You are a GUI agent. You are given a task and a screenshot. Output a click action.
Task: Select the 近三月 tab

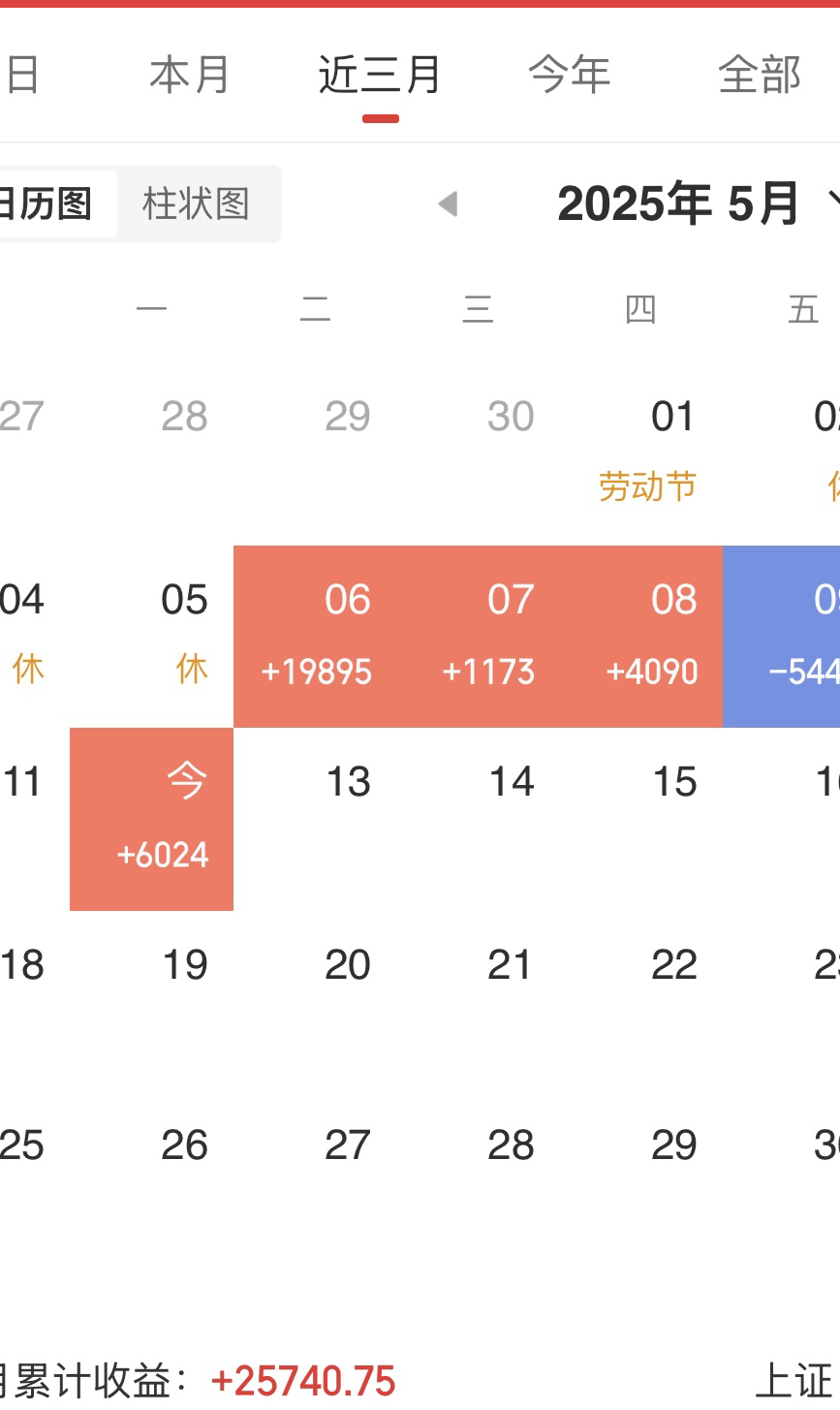(x=380, y=76)
